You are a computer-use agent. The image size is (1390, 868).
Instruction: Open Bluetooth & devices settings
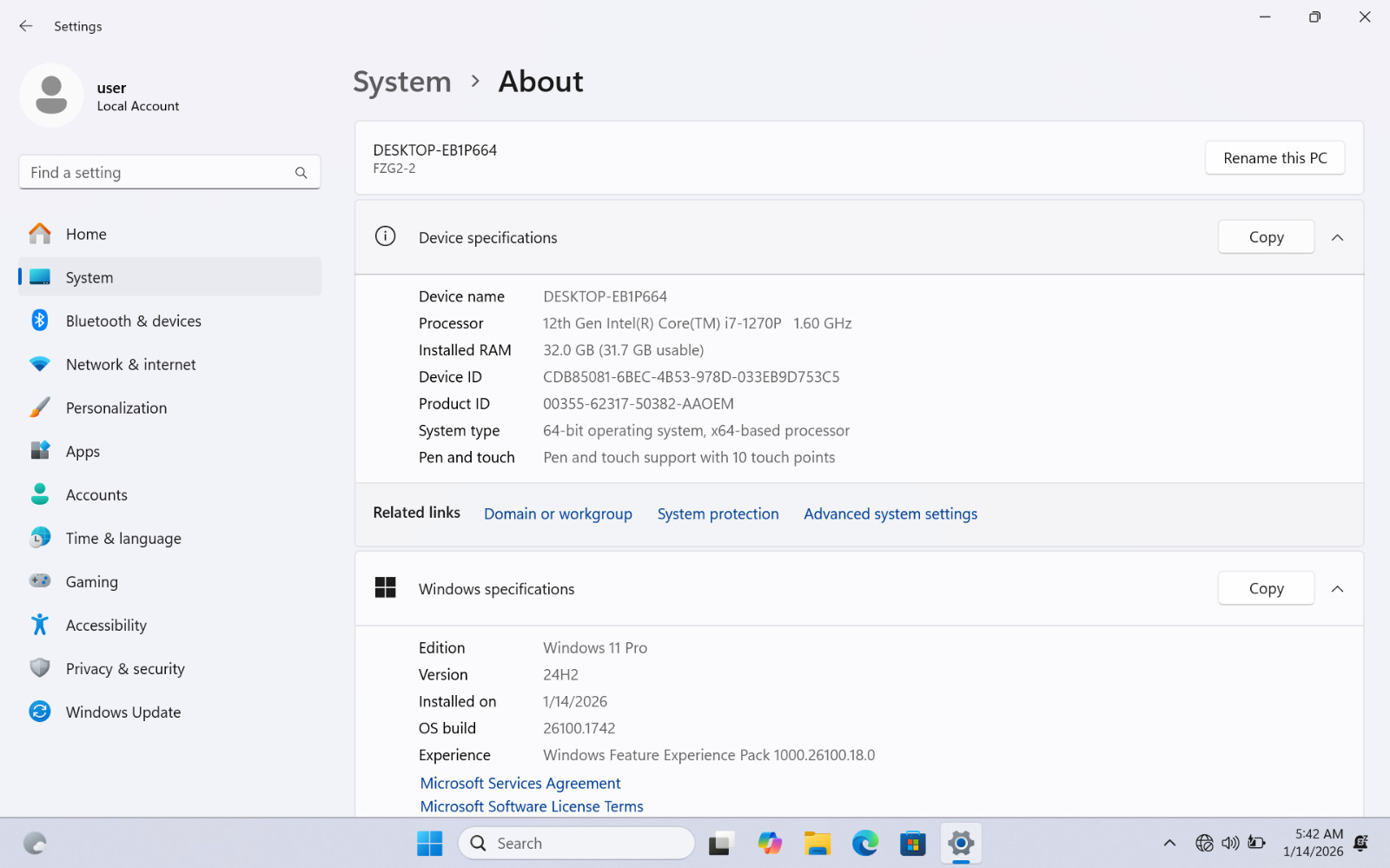[169, 321]
